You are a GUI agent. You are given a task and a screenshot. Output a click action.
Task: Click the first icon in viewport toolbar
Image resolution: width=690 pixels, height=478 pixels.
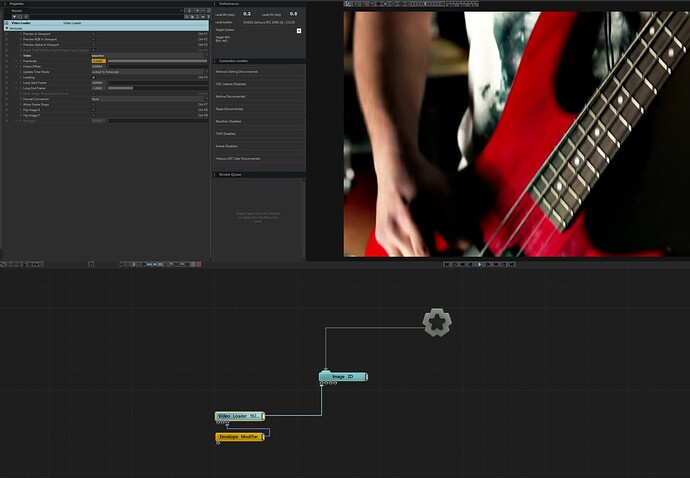pyautogui.click(x=348, y=4)
